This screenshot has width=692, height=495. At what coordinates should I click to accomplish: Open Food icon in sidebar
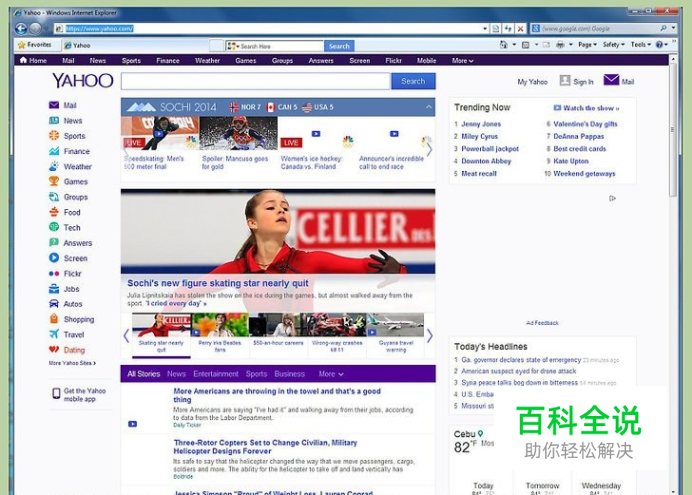(54, 212)
